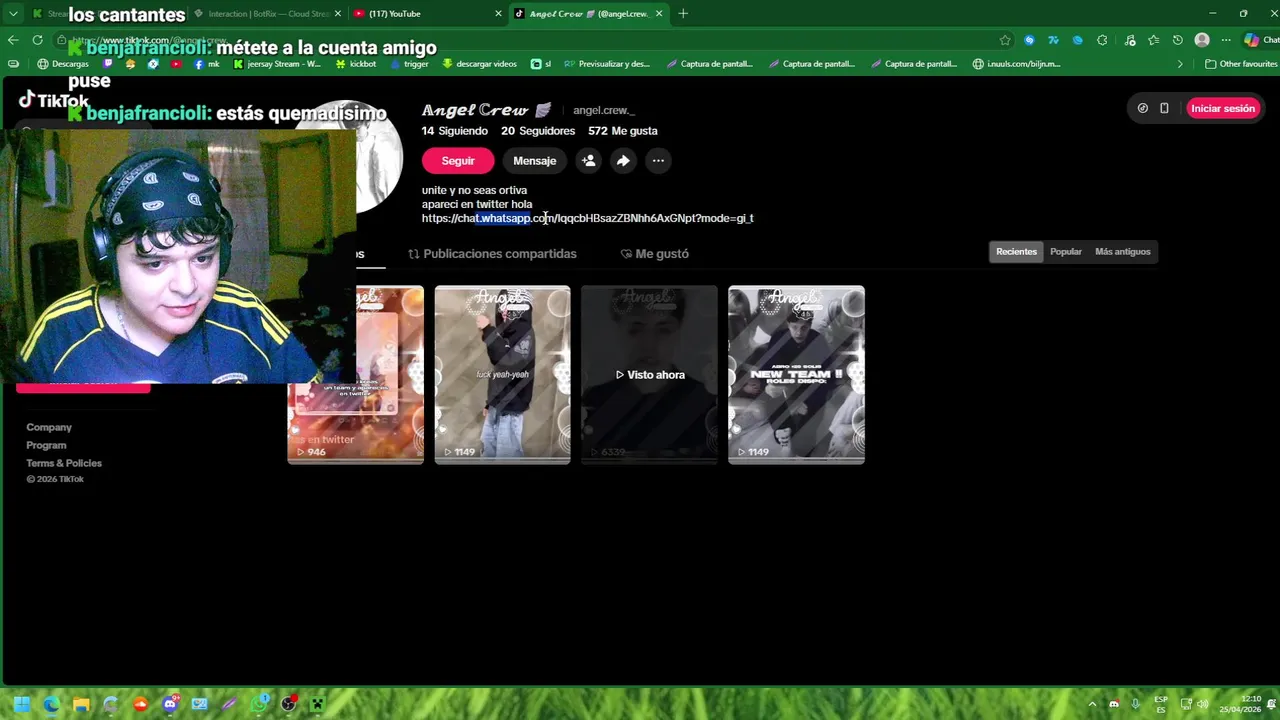Open the trigger bookmark
Screen dimensions: 1280x720
tap(409, 64)
